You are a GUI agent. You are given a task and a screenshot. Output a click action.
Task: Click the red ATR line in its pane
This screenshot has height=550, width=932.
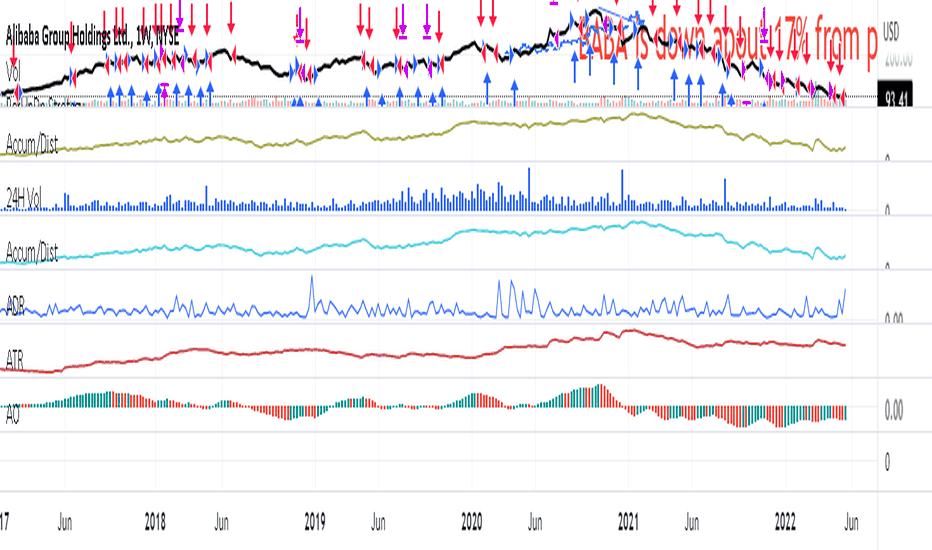coord(423,351)
